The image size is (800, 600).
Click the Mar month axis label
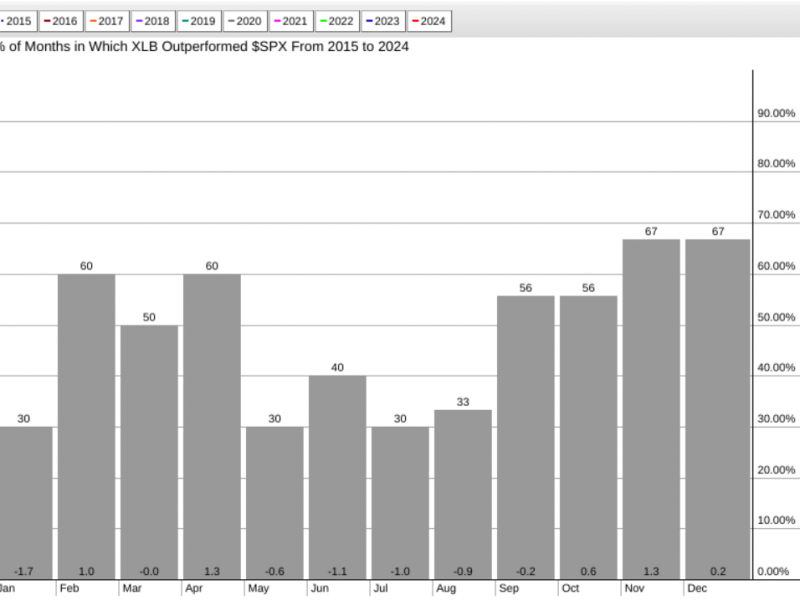click(x=132, y=588)
